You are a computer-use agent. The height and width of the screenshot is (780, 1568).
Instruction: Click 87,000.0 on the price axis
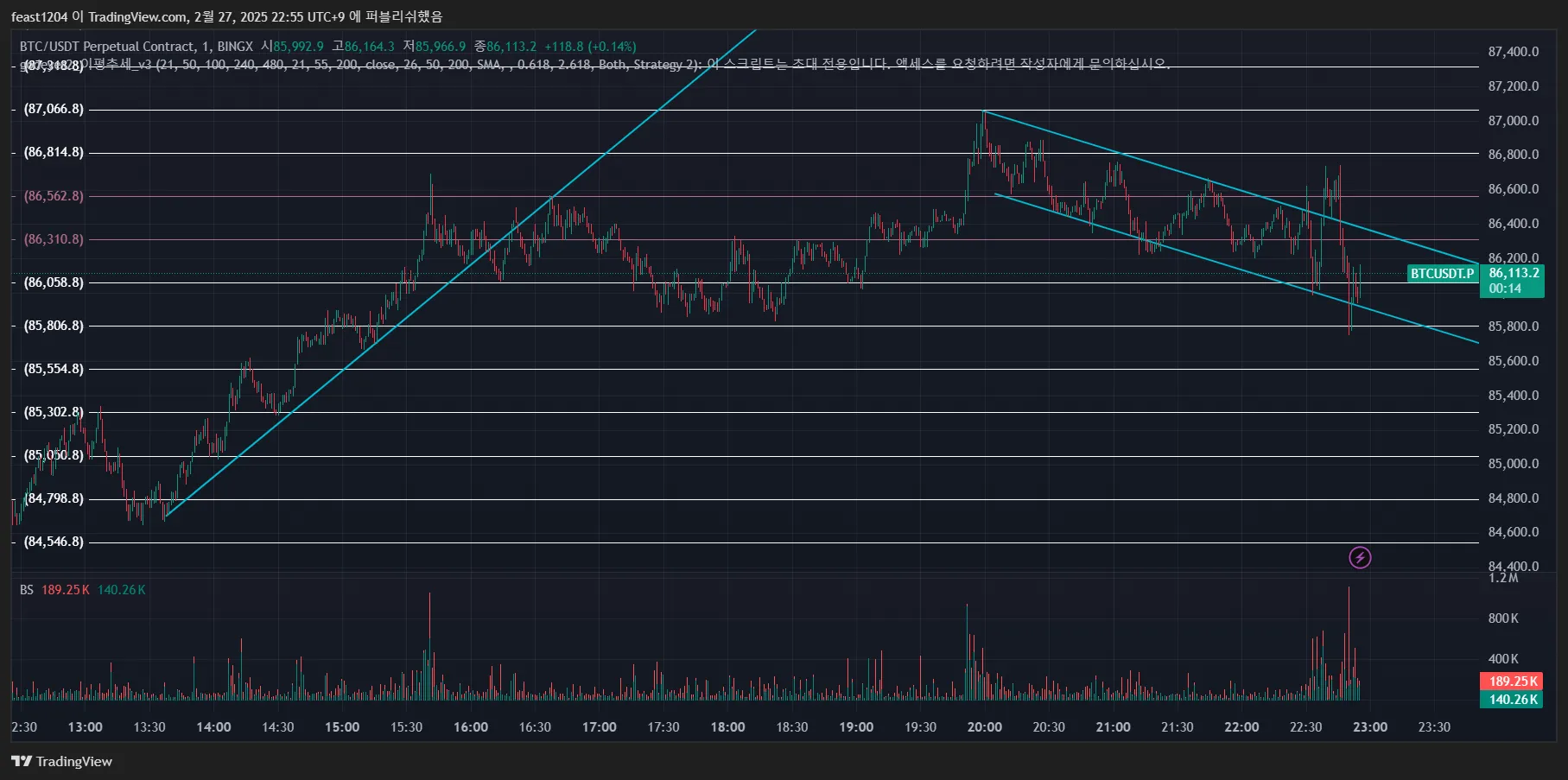tap(1514, 121)
